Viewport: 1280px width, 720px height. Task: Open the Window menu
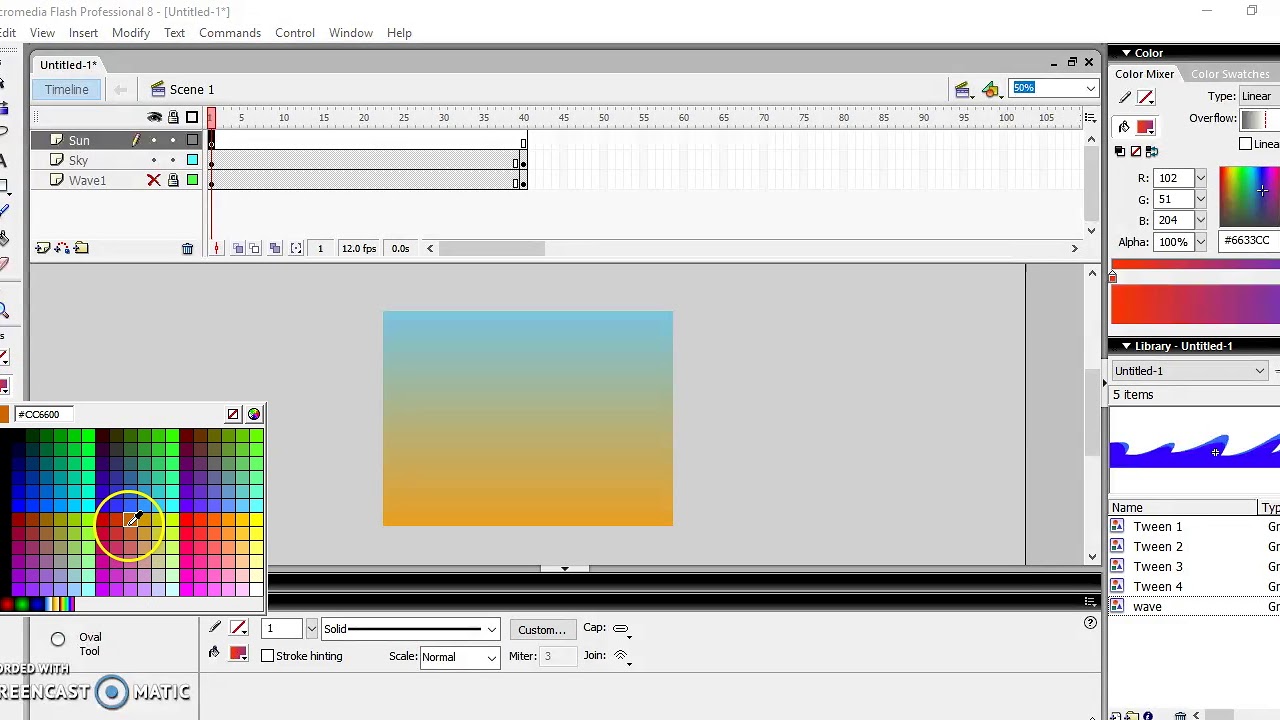point(351,33)
